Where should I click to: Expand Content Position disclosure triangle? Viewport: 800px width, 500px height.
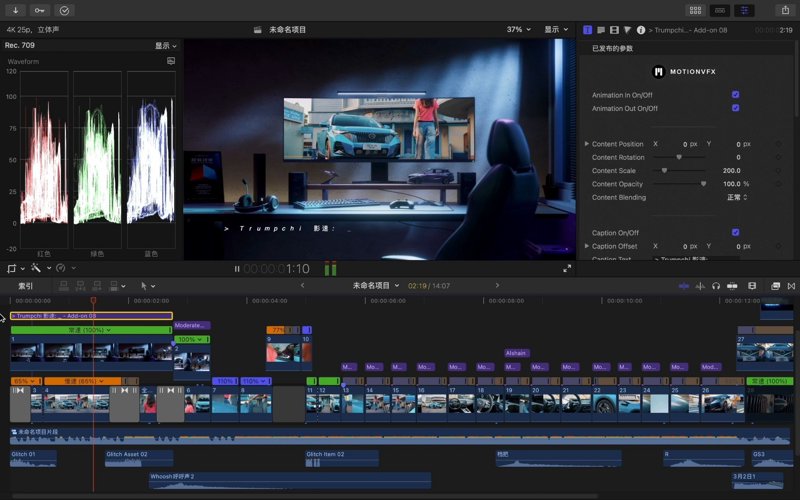[586, 144]
